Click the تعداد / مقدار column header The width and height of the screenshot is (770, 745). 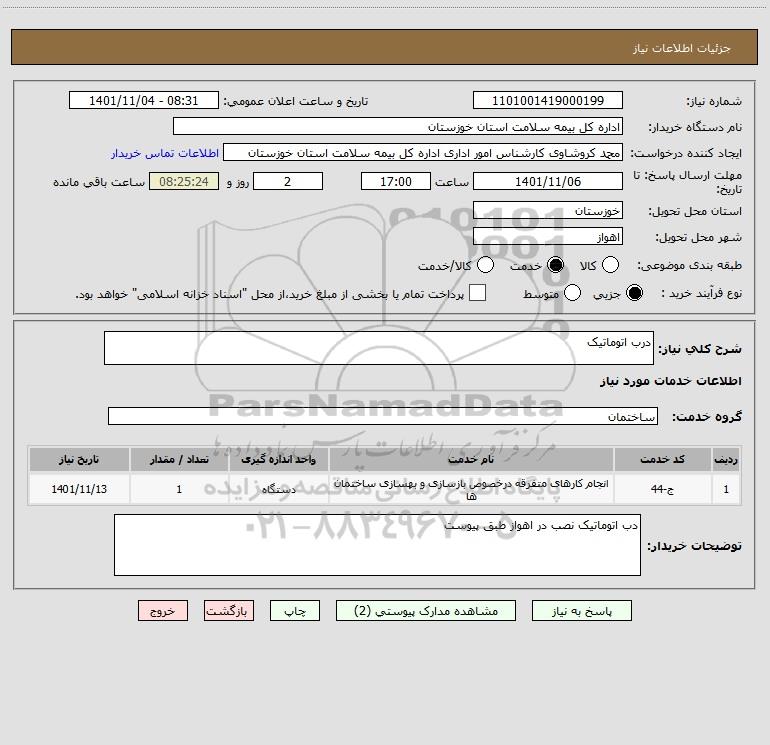(179, 460)
